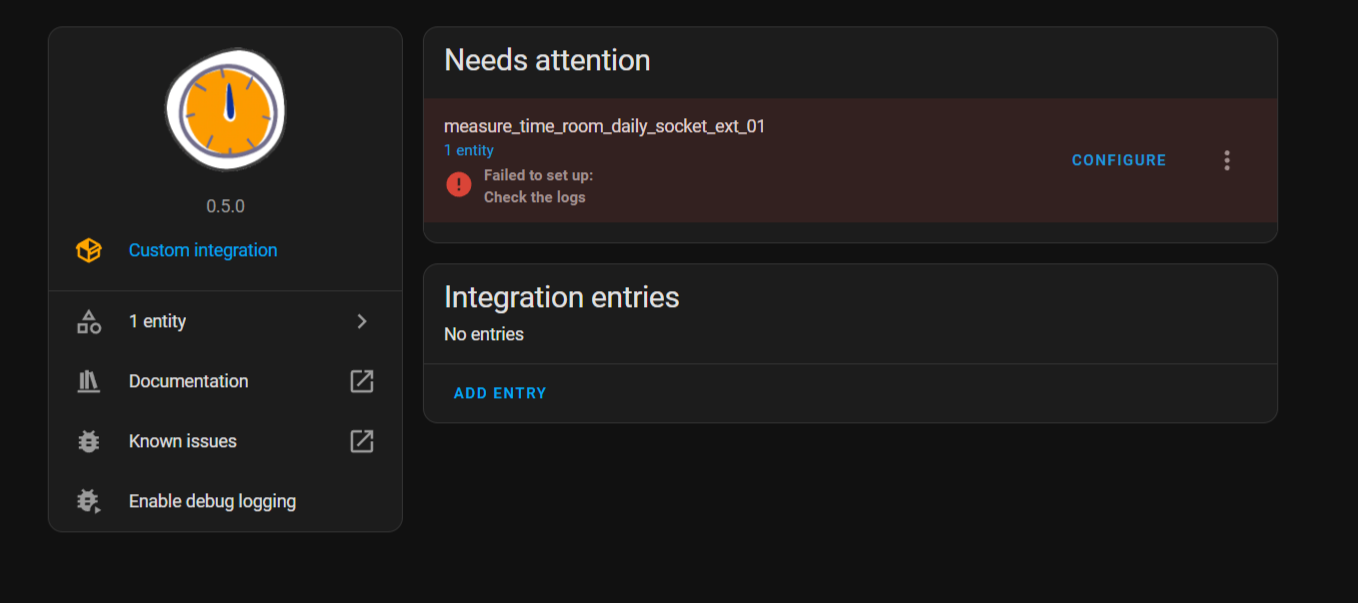This screenshot has height=603, width=1358.
Task: Click the ADD ENTRY button
Action: (500, 393)
